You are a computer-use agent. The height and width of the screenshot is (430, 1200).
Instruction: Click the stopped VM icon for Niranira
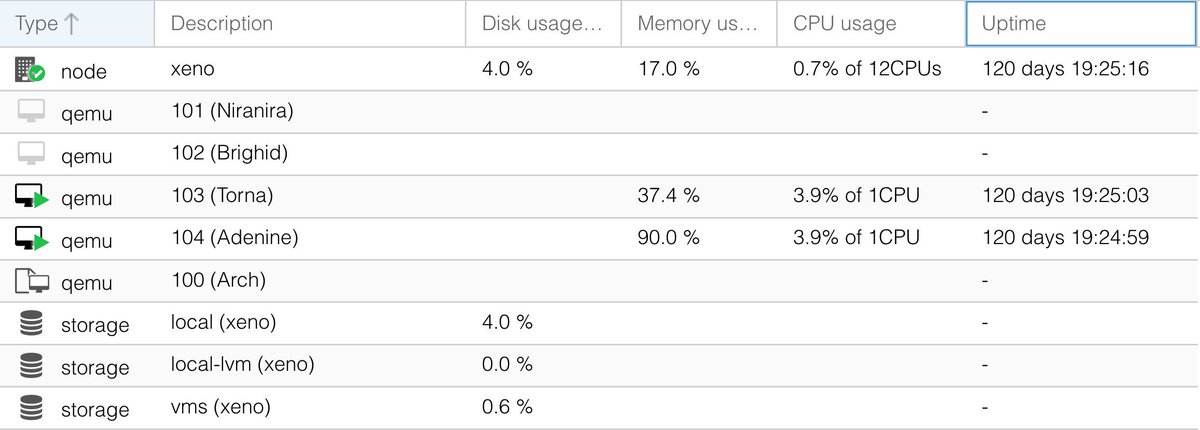31,113
